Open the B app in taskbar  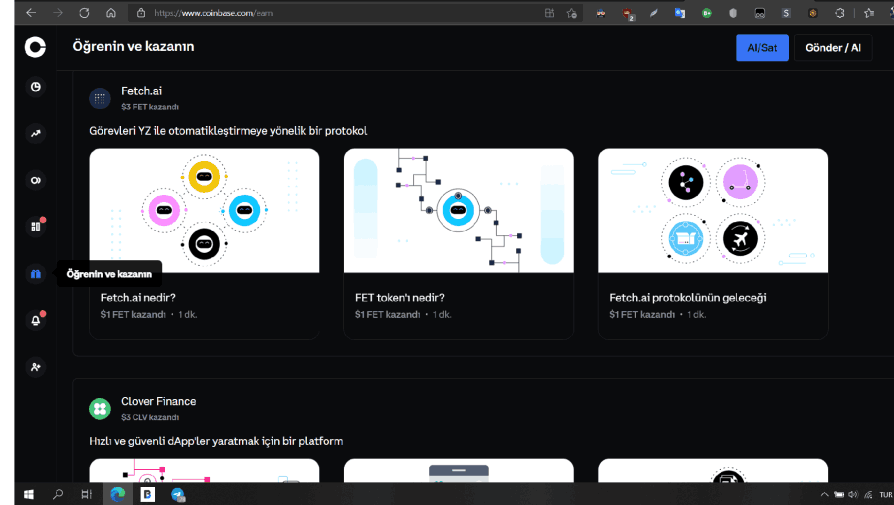[x=148, y=494]
